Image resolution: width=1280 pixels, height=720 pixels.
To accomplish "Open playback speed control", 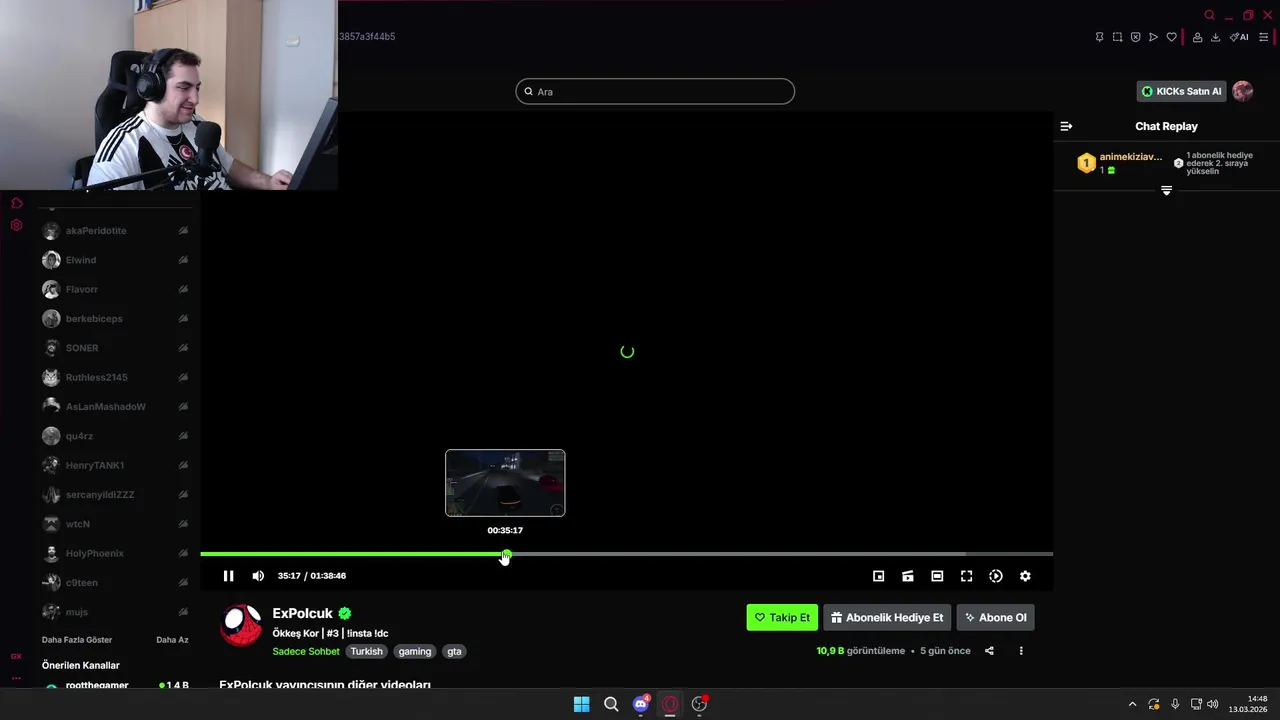I will click(x=996, y=576).
